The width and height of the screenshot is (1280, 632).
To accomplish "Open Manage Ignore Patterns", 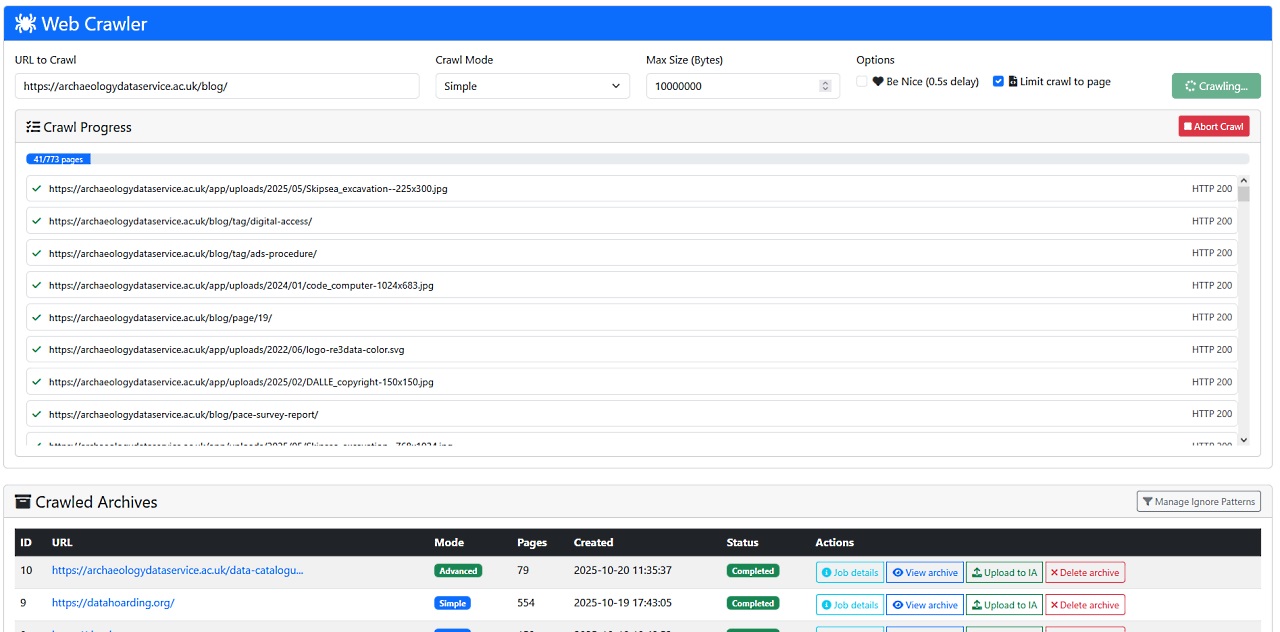I will (x=1198, y=502).
